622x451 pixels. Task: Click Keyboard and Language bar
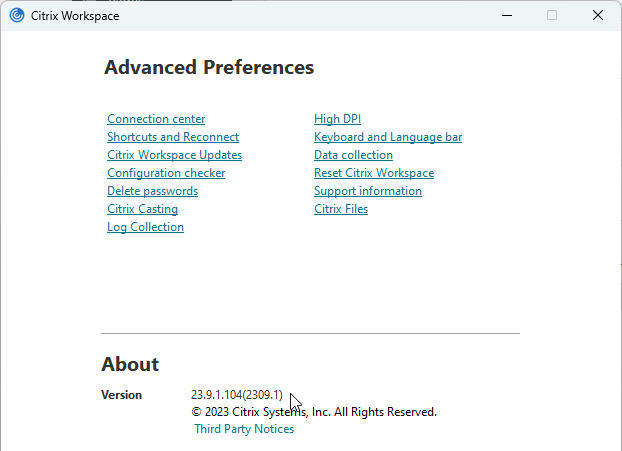388,137
